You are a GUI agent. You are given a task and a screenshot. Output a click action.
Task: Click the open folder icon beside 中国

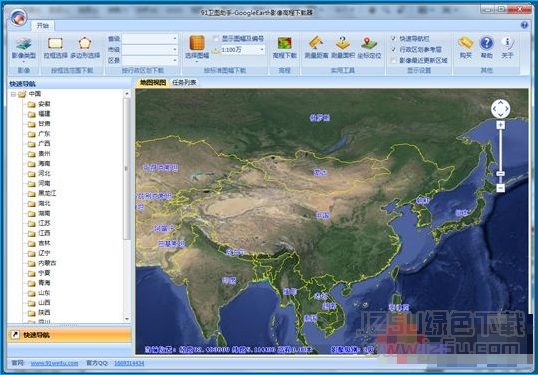click(22, 94)
